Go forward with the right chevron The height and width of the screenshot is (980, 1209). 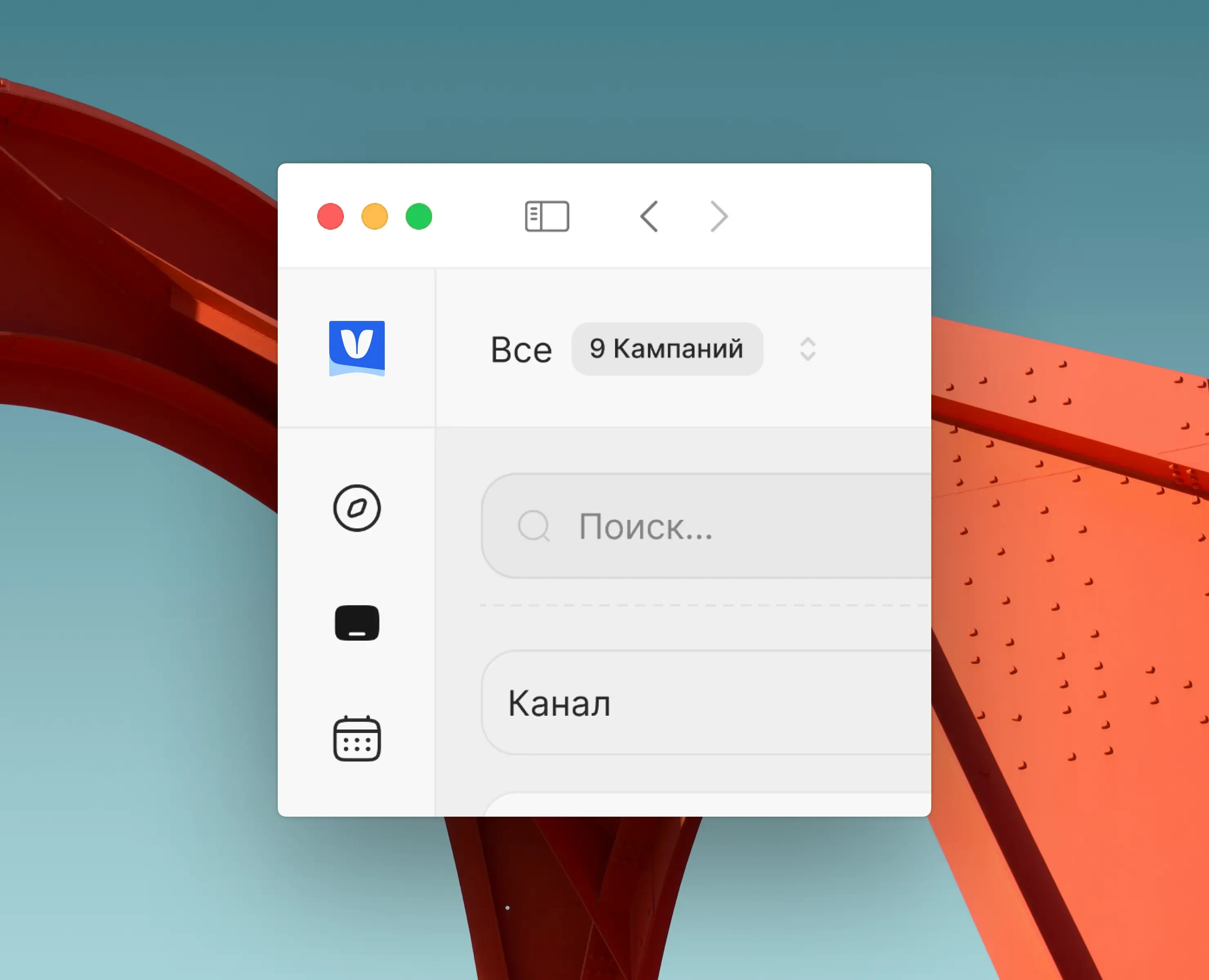pyautogui.click(x=718, y=216)
